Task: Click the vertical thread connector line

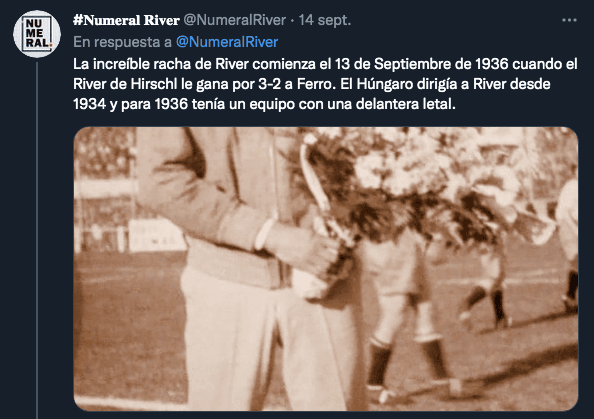Action: (37, 241)
